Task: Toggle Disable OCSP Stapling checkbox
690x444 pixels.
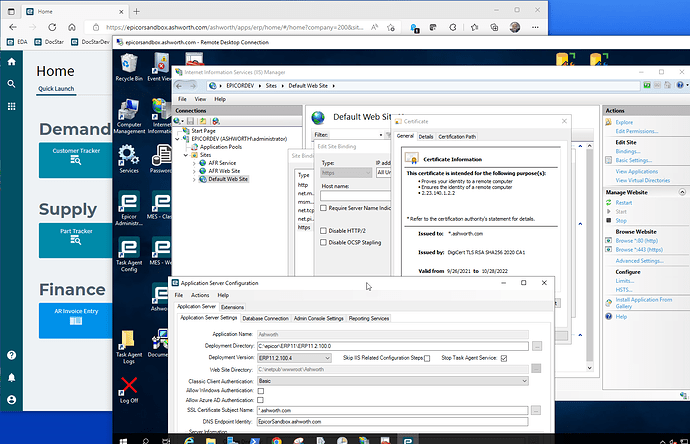Action: (x=323, y=242)
